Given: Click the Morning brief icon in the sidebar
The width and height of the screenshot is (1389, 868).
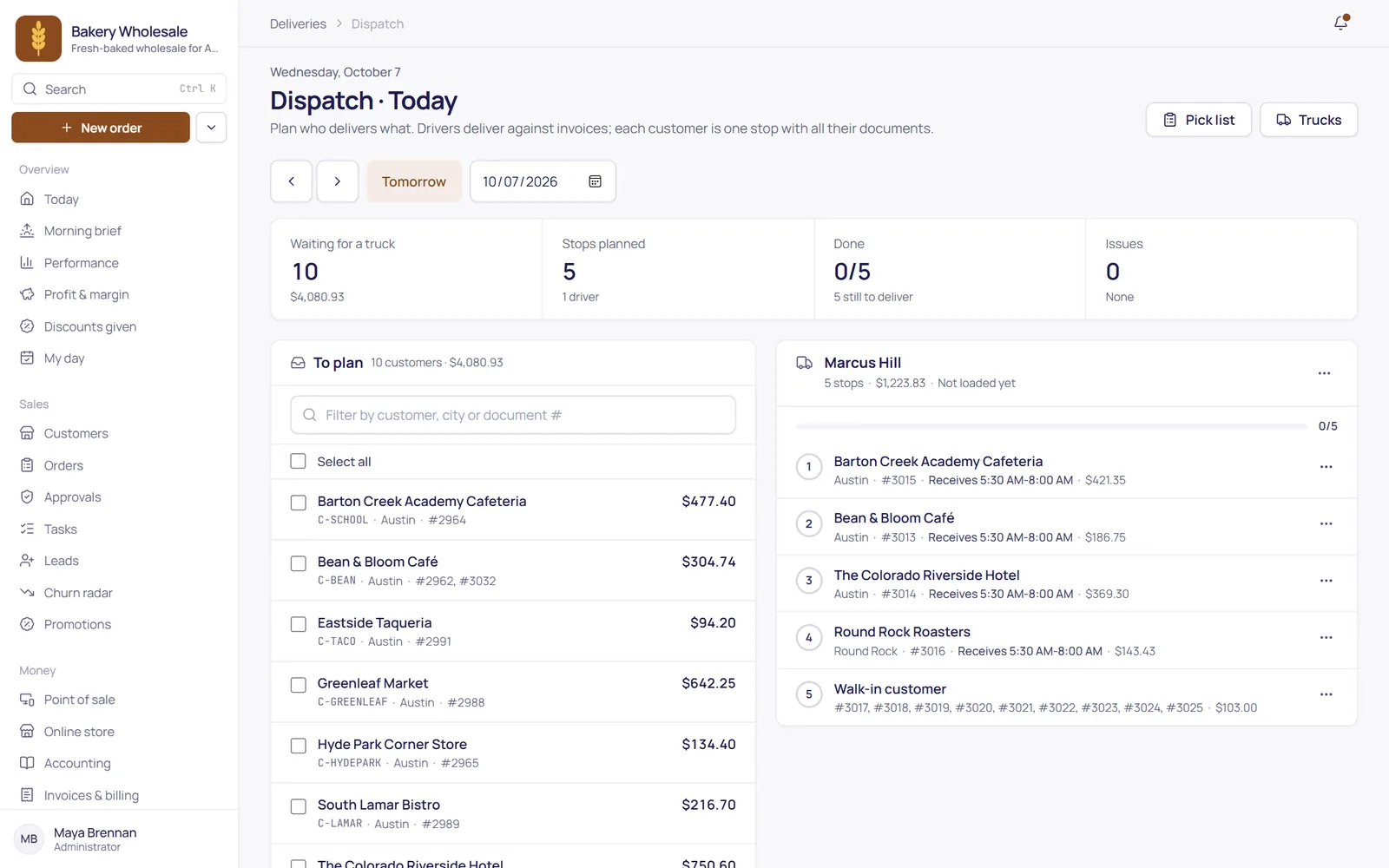Looking at the screenshot, I should (x=27, y=231).
